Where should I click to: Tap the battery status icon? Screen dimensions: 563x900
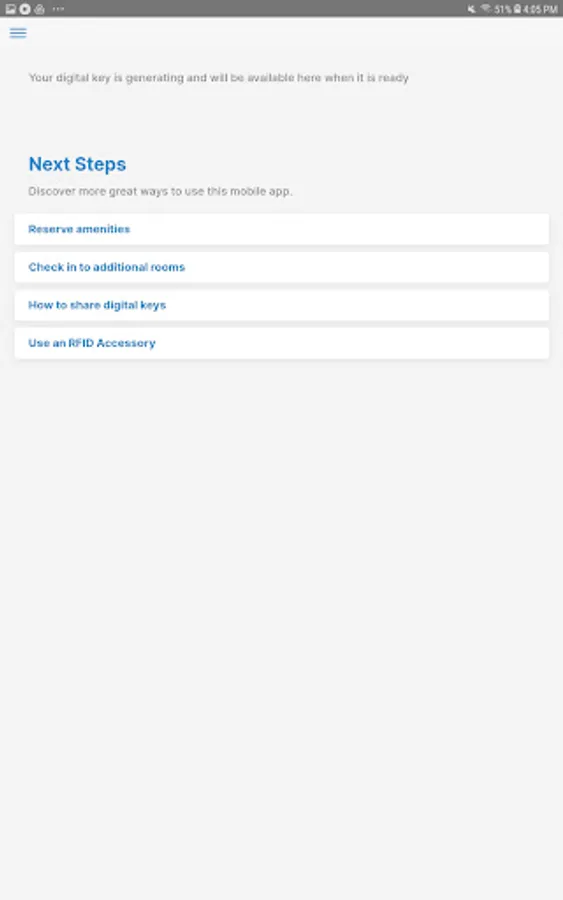pos(517,9)
